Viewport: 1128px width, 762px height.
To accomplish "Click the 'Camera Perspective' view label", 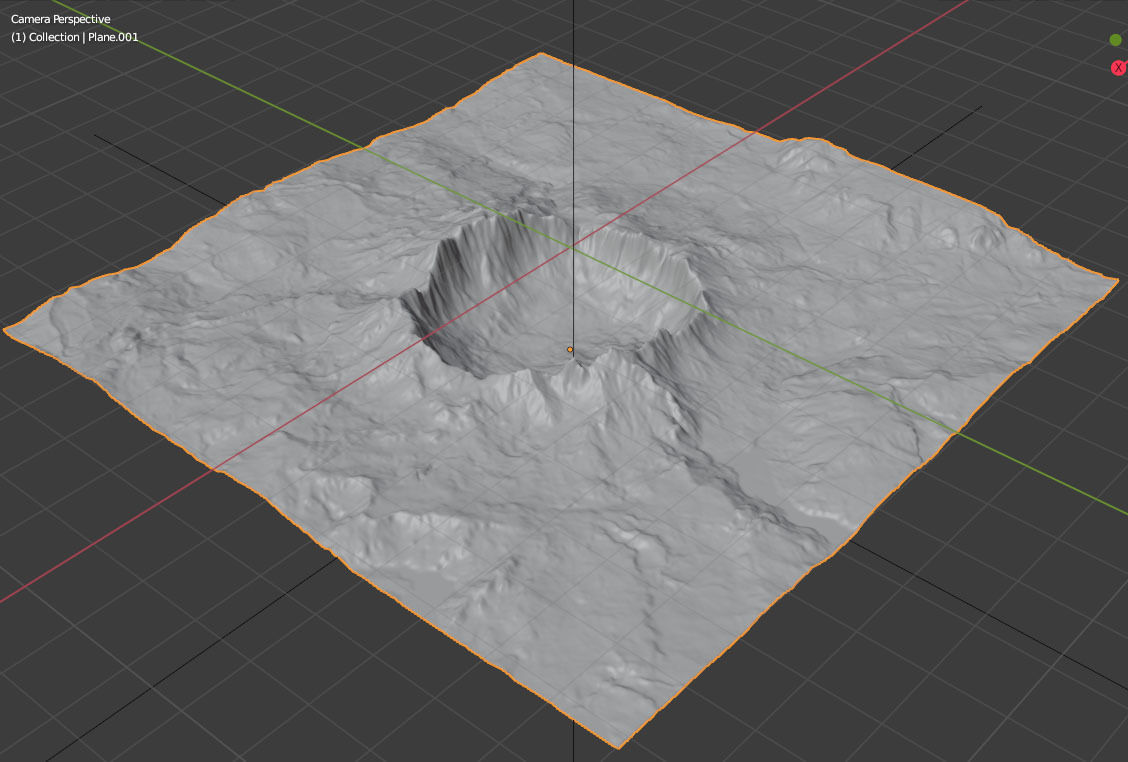I will [x=60, y=19].
